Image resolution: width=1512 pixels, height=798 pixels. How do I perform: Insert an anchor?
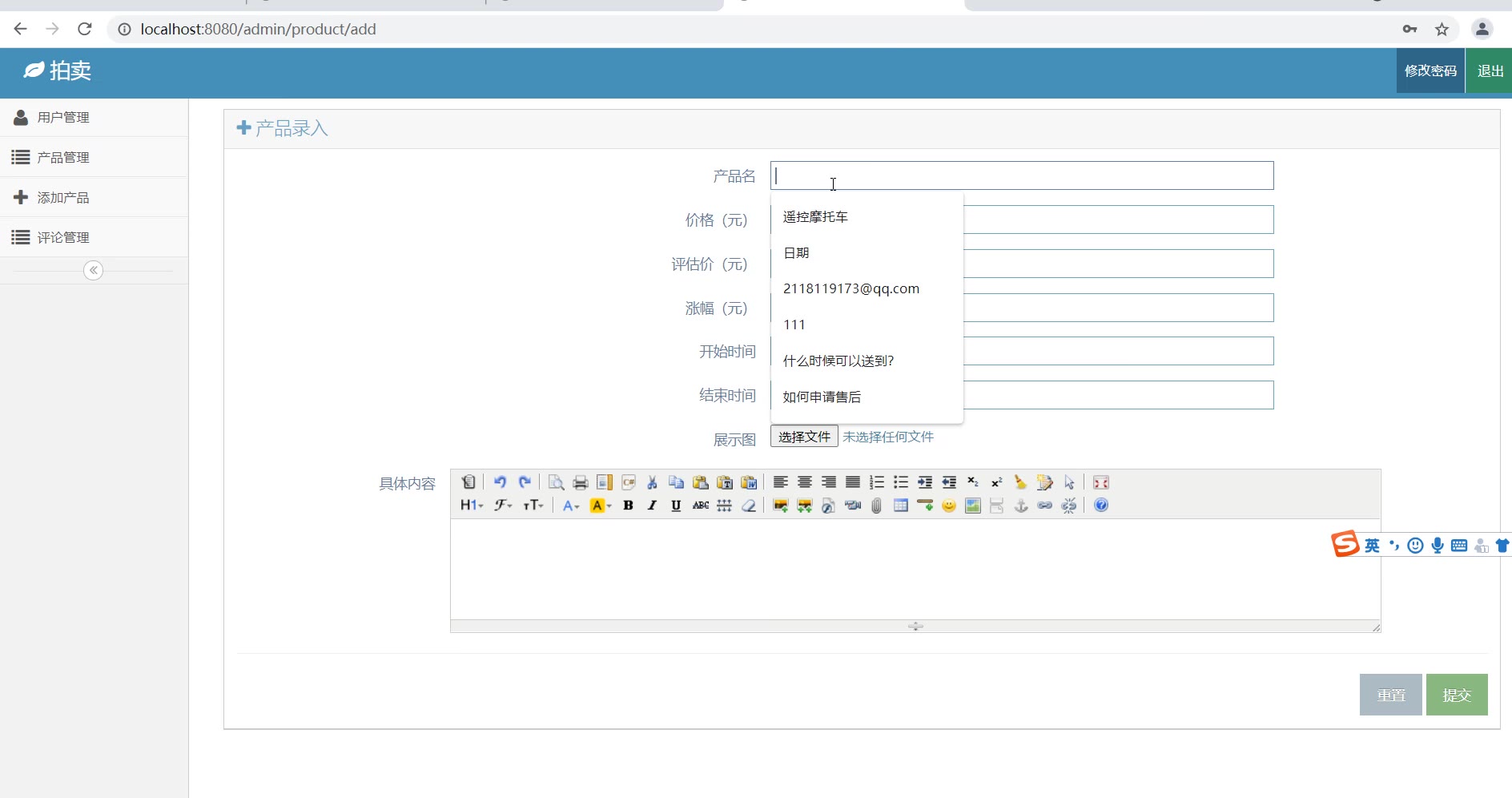pyautogui.click(x=1021, y=506)
